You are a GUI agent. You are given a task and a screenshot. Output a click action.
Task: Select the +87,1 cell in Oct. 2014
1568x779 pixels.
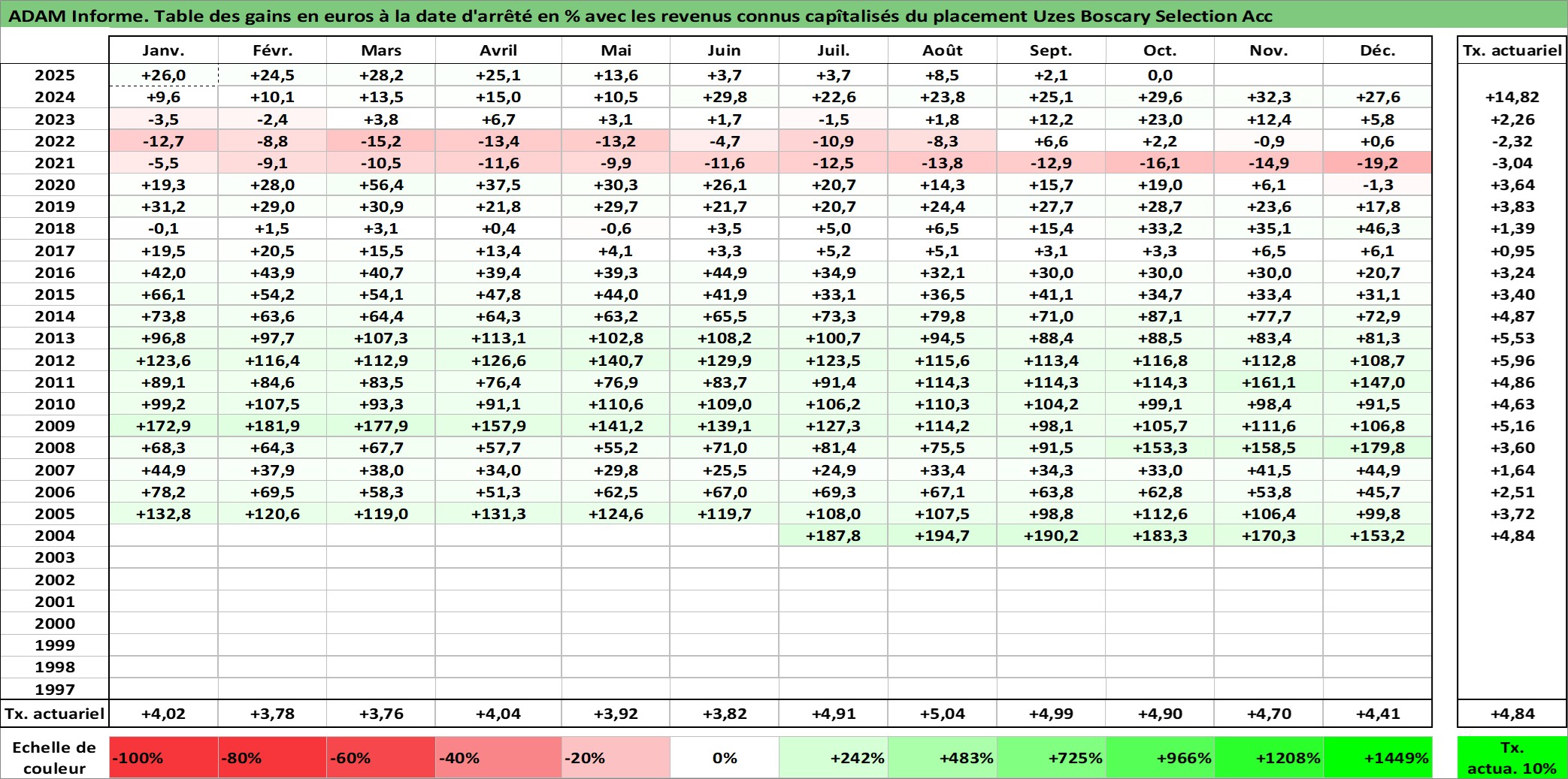[1160, 316]
